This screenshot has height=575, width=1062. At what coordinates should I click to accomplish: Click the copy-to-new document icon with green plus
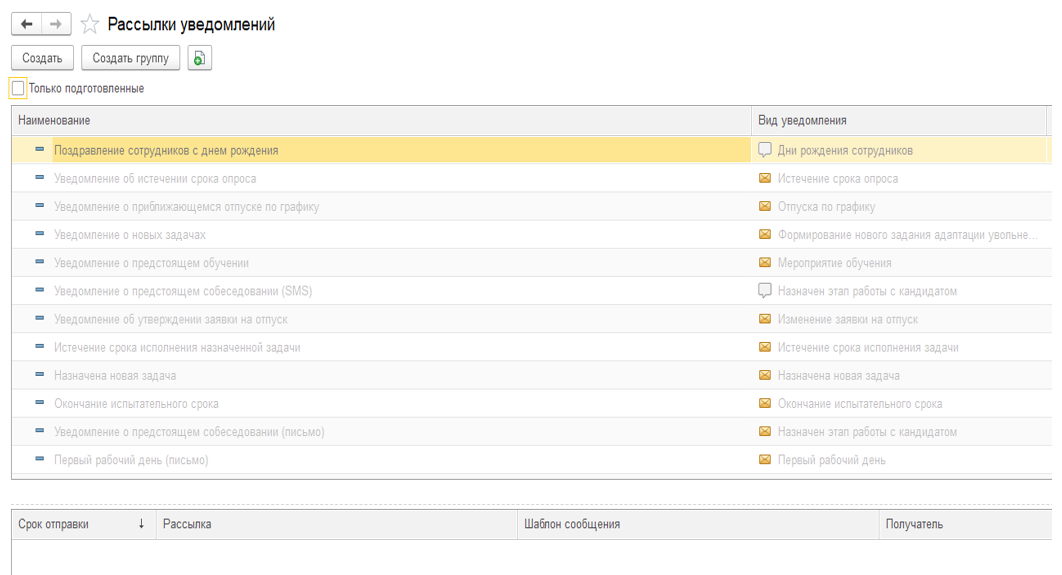point(199,58)
